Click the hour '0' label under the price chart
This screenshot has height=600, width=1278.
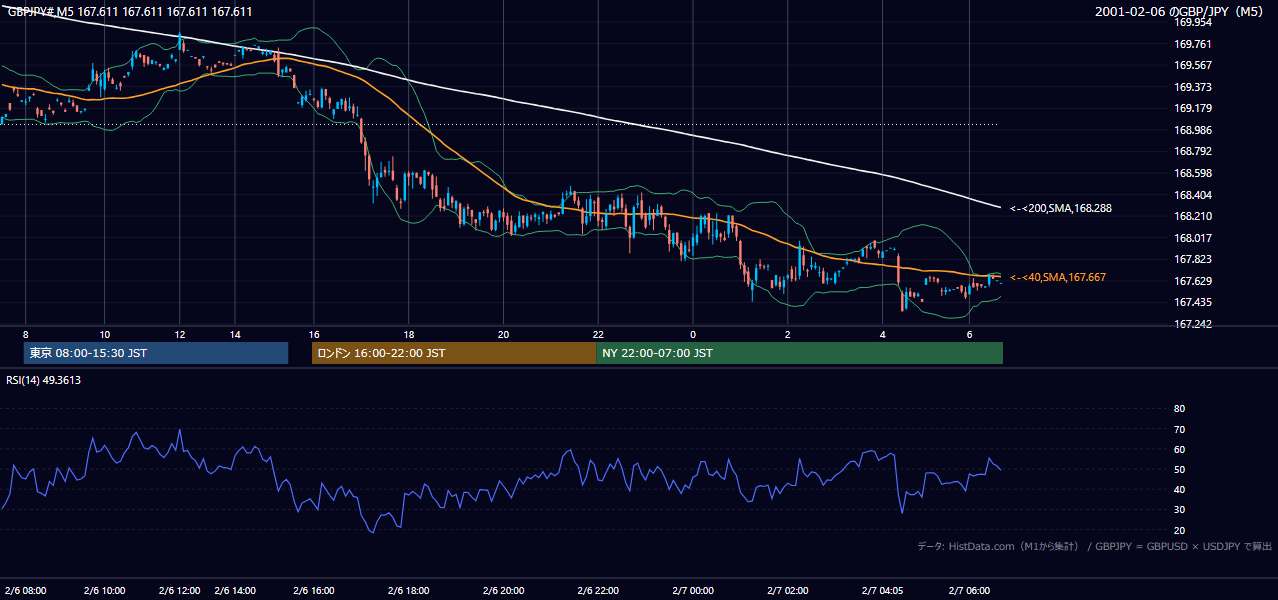(692, 334)
